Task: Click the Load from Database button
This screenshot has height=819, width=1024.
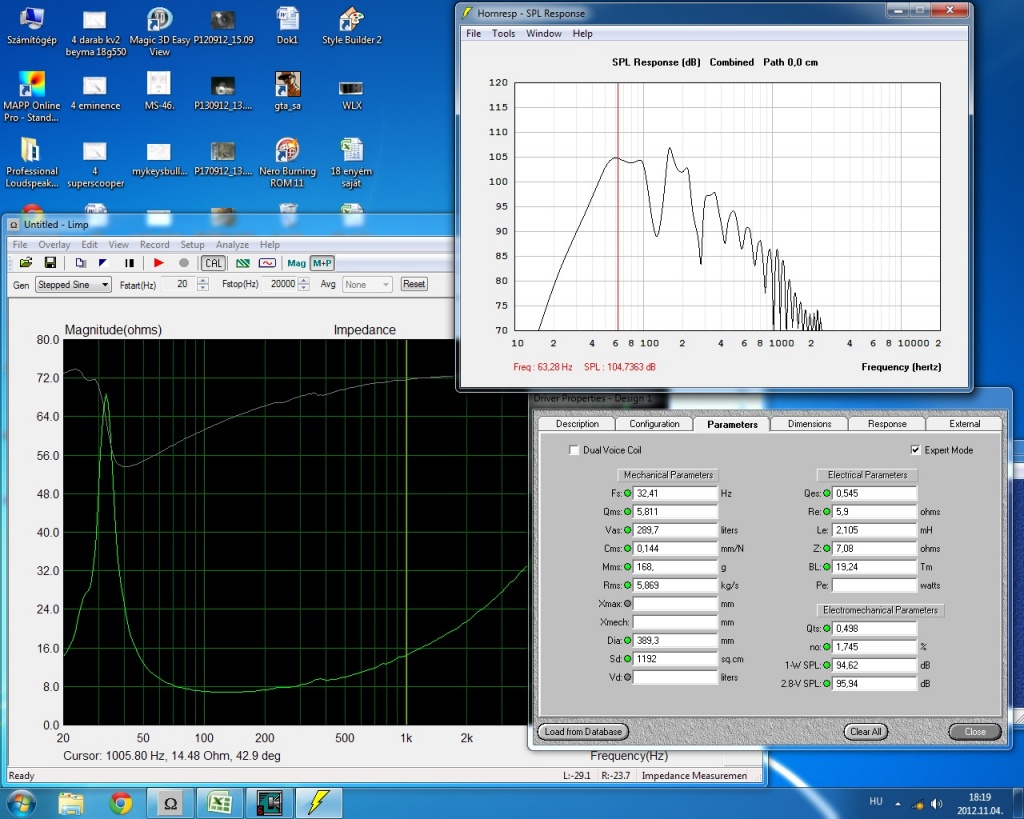Action: (x=584, y=731)
